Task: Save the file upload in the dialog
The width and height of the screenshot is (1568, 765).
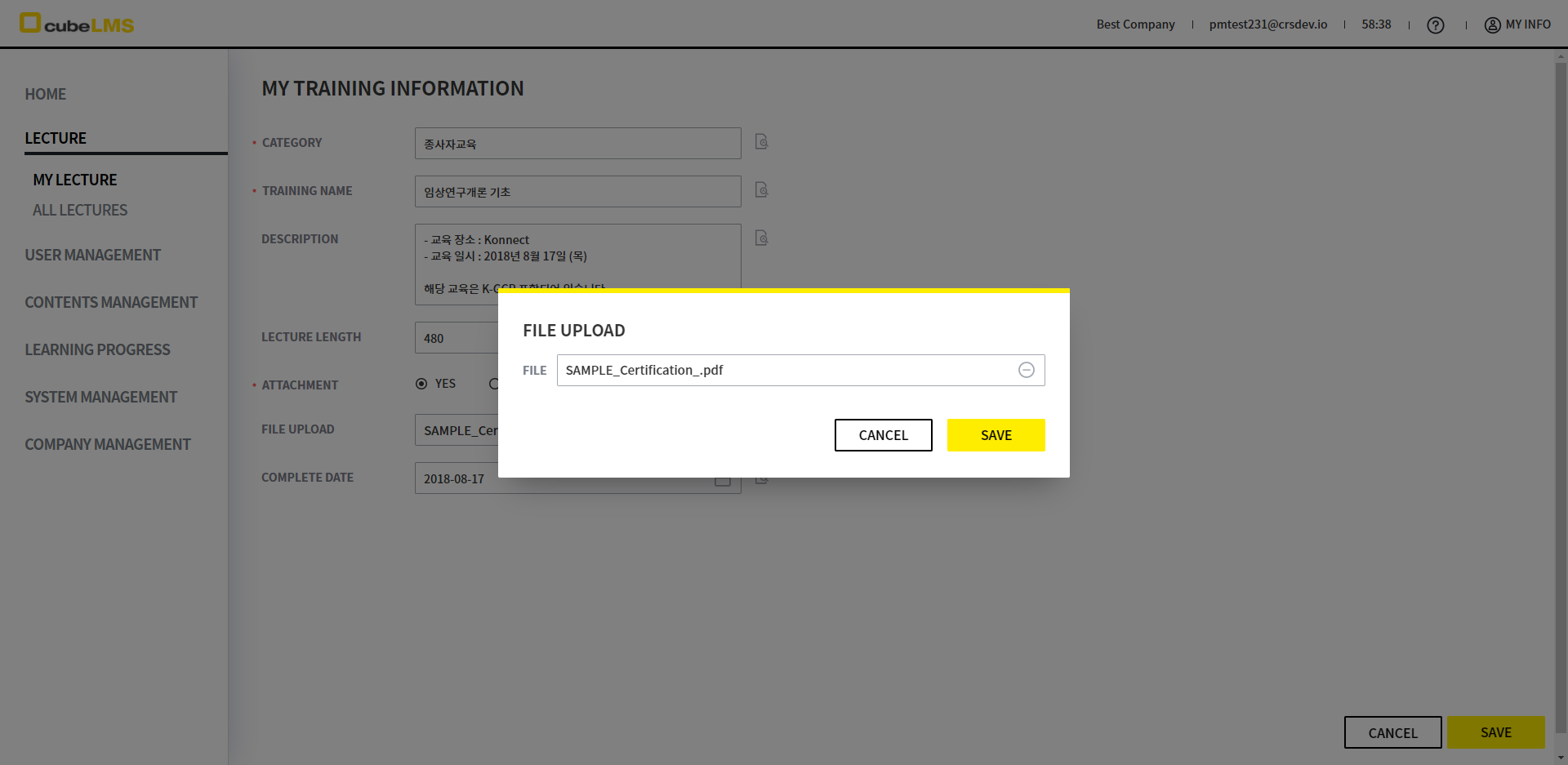Action: tap(996, 435)
